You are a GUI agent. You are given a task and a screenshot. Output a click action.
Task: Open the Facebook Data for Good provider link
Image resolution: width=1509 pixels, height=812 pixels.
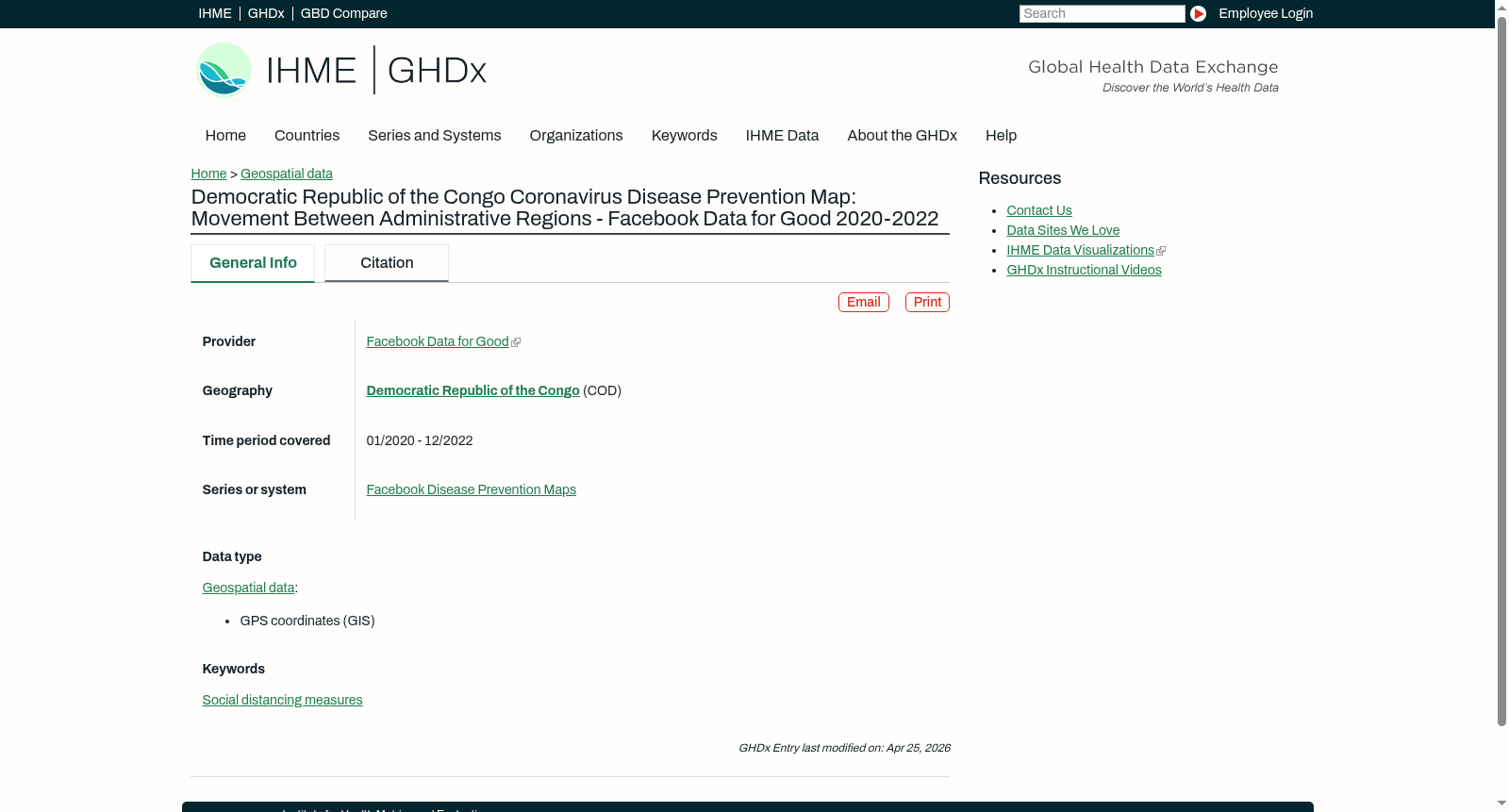(438, 341)
